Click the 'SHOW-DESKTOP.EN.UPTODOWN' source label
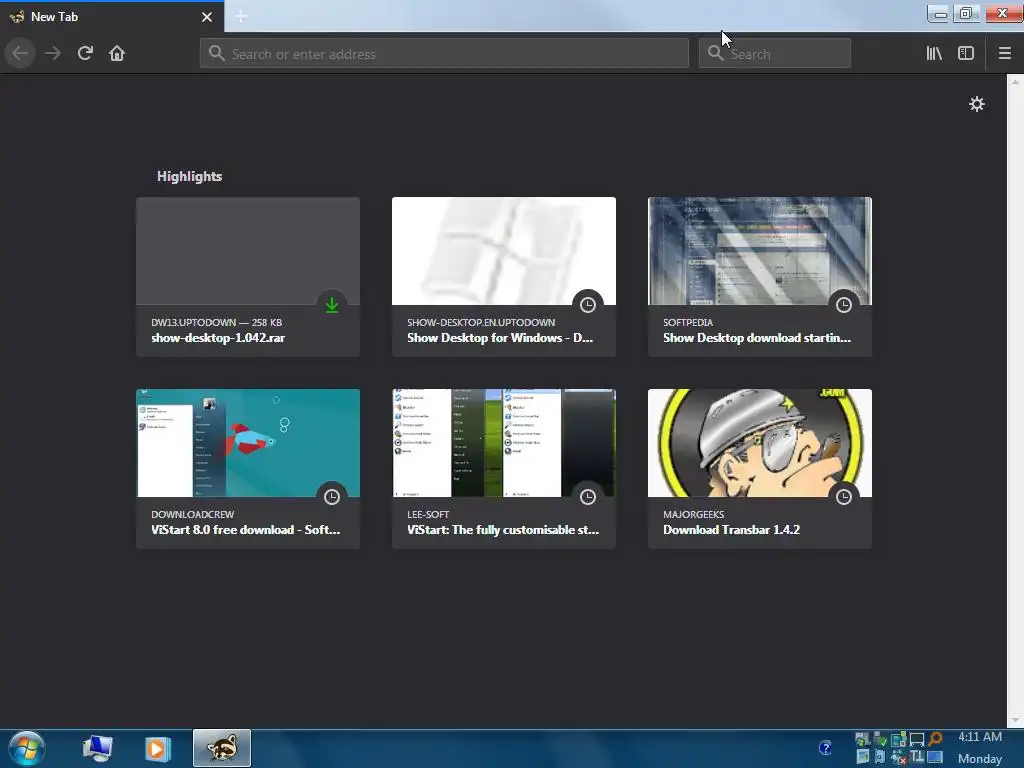The height and width of the screenshot is (768, 1024). pyautogui.click(x=481, y=322)
